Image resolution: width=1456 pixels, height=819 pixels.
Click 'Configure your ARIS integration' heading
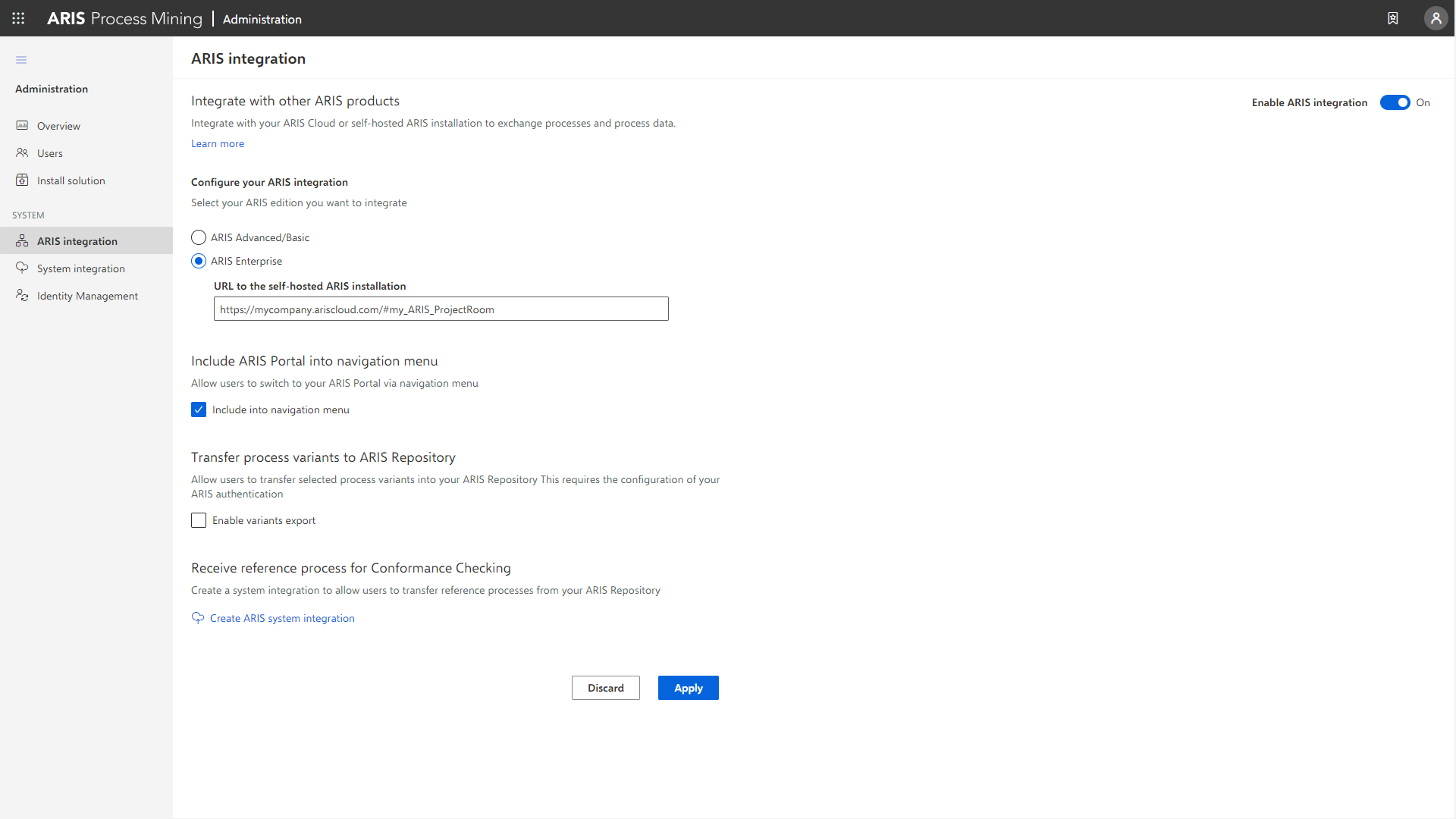tap(269, 182)
